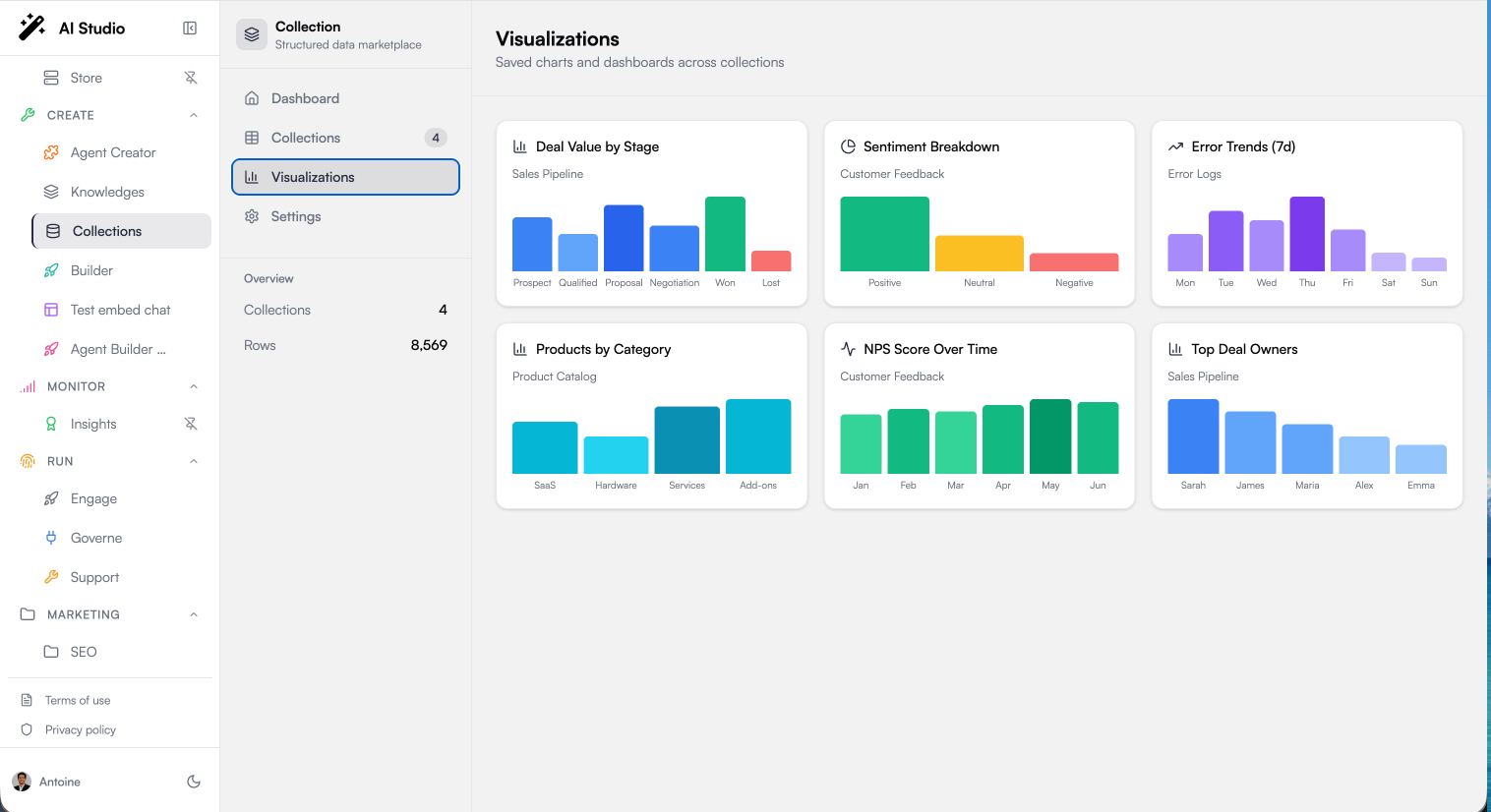Open the Governe page
The height and width of the screenshot is (812, 1491).
(121, 538)
